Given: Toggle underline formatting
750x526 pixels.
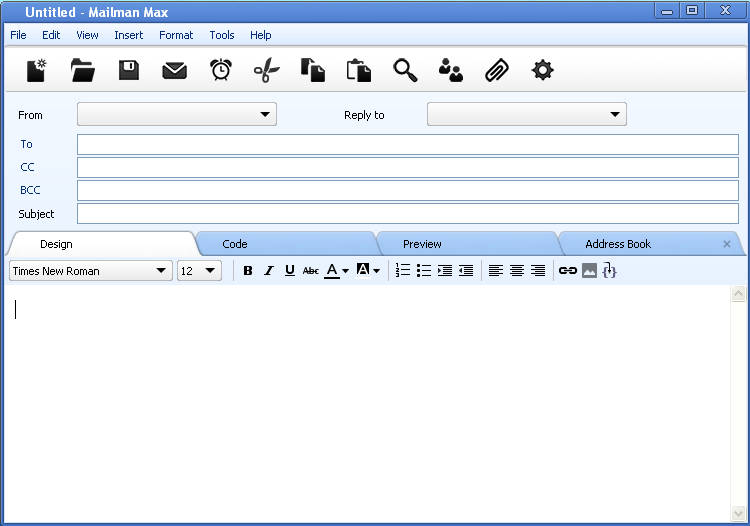Looking at the screenshot, I should [289, 271].
